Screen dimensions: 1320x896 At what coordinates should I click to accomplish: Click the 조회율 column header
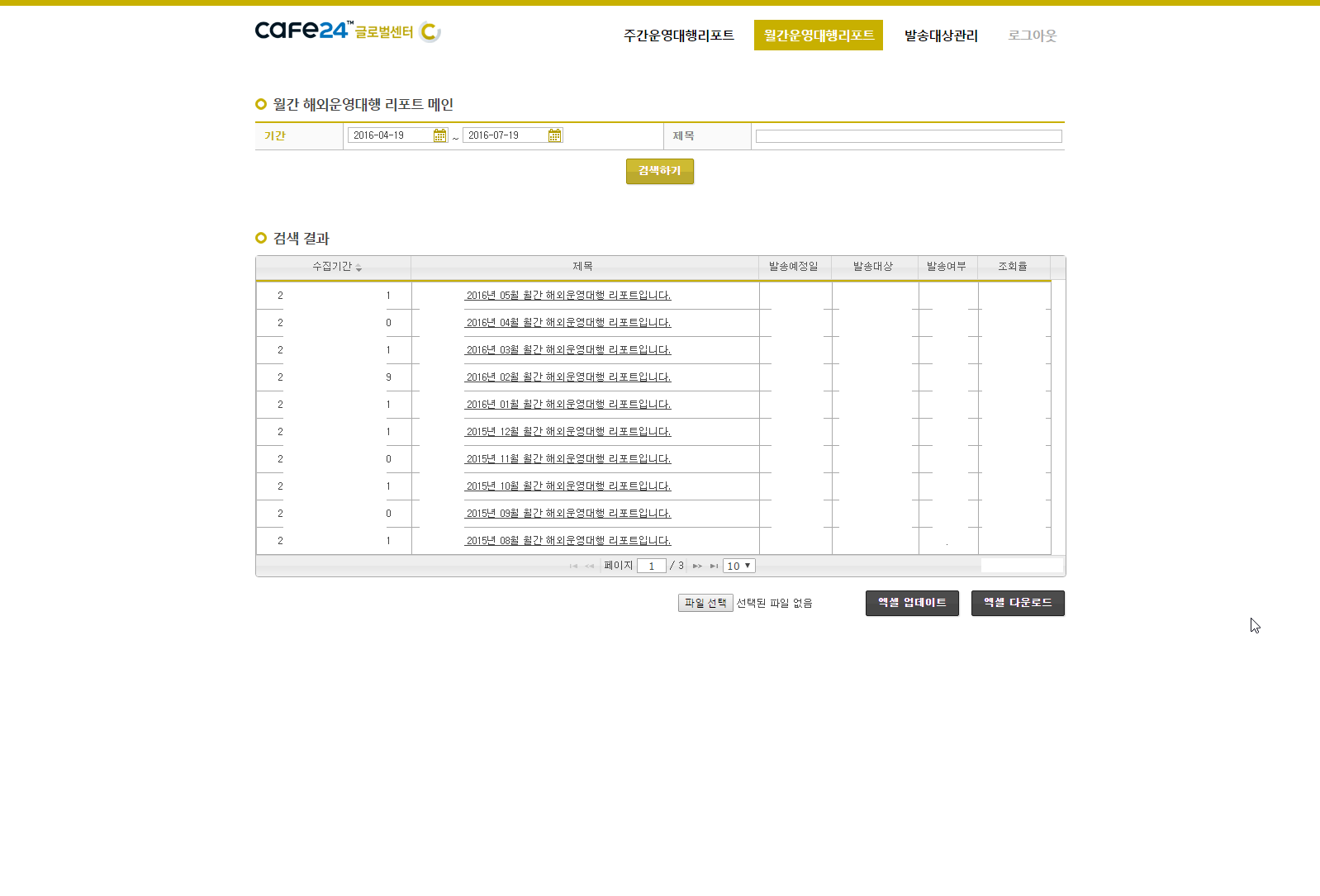pyautogui.click(x=1013, y=267)
